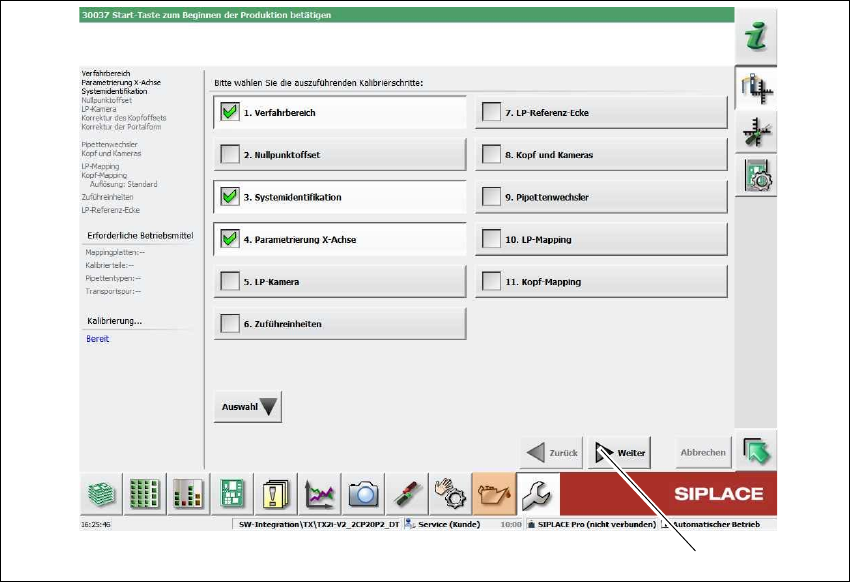Click the Abbrechen button

703,452
